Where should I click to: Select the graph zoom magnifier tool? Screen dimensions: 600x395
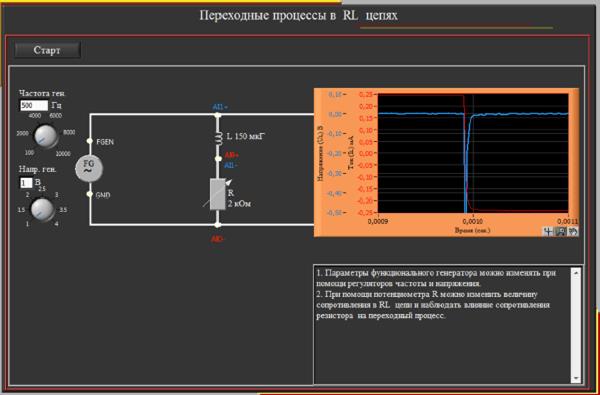coord(561,231)
